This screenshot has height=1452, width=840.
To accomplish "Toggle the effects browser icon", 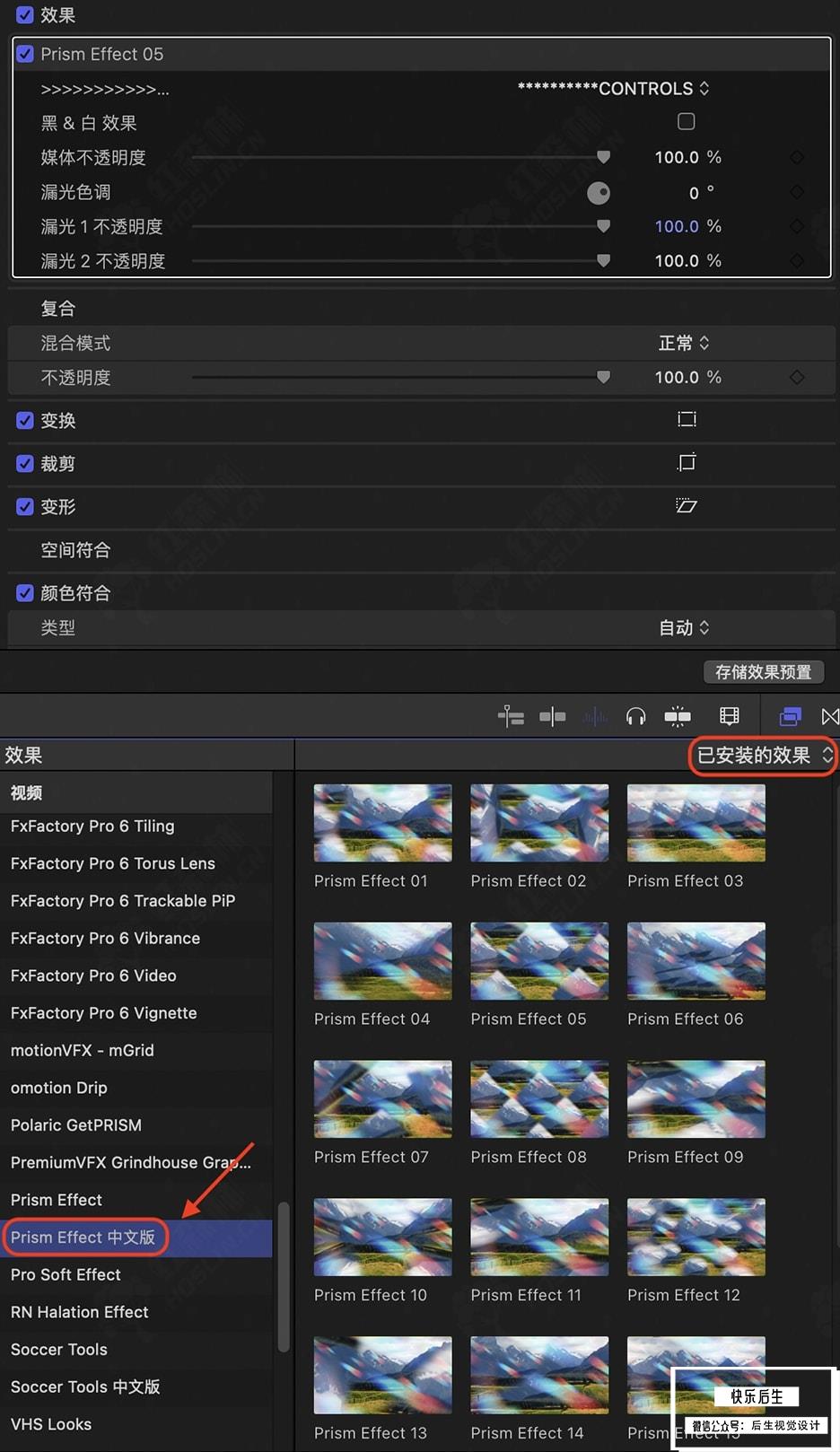I will pyautogui.click(x=790, y=716).
